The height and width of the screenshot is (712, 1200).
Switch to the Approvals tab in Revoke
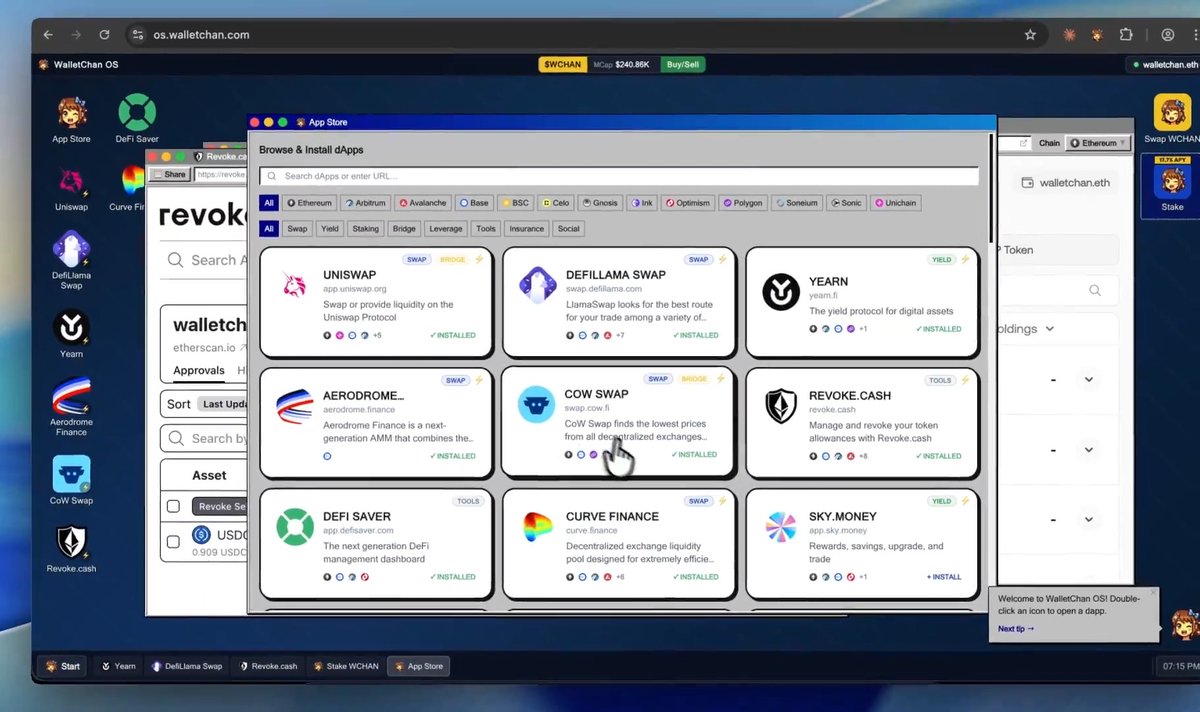point(199,370)
